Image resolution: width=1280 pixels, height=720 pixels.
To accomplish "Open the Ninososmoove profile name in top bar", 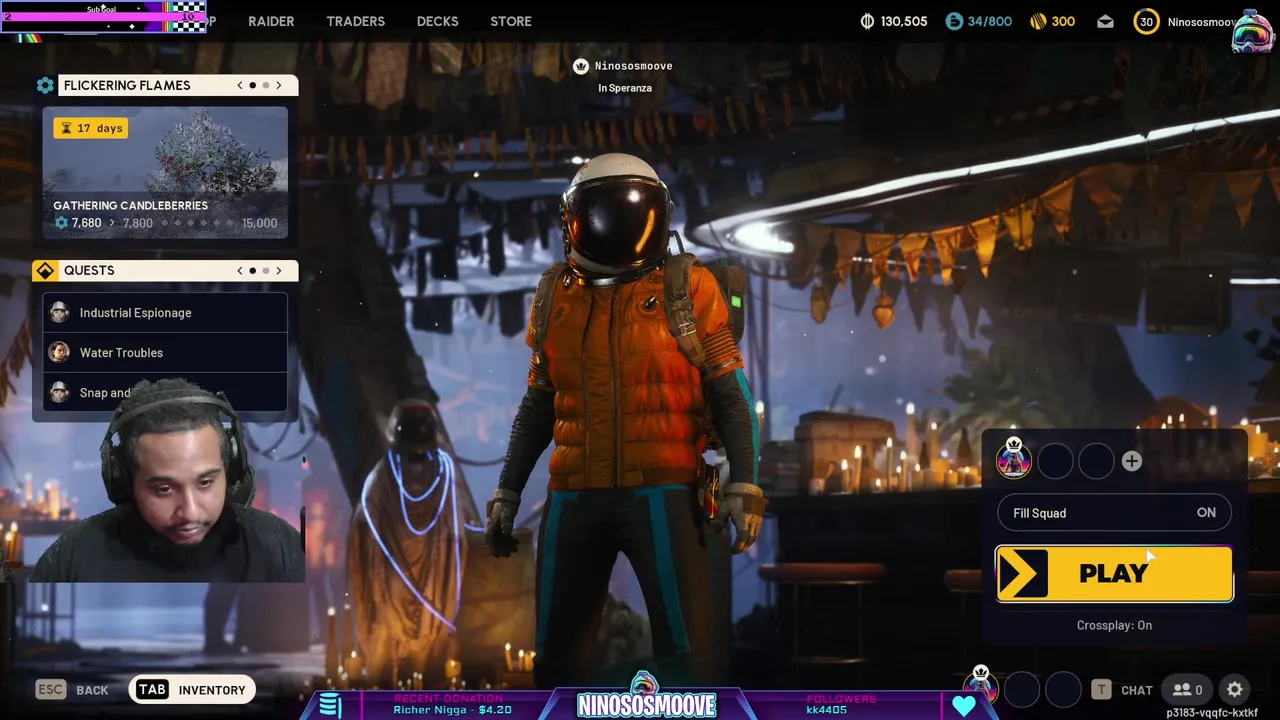I will [x=1201, y=22].
